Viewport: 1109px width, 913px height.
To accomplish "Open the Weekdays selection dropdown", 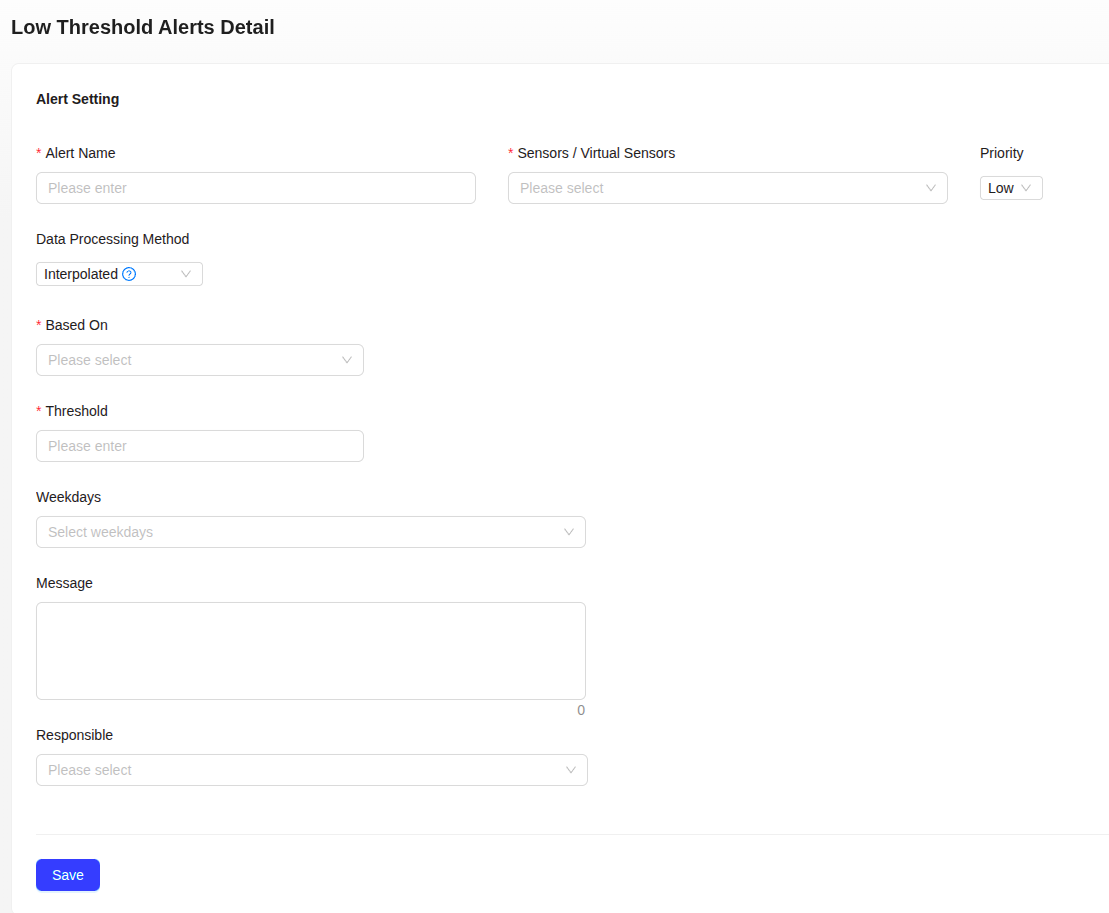I will [x=311, y=532].
